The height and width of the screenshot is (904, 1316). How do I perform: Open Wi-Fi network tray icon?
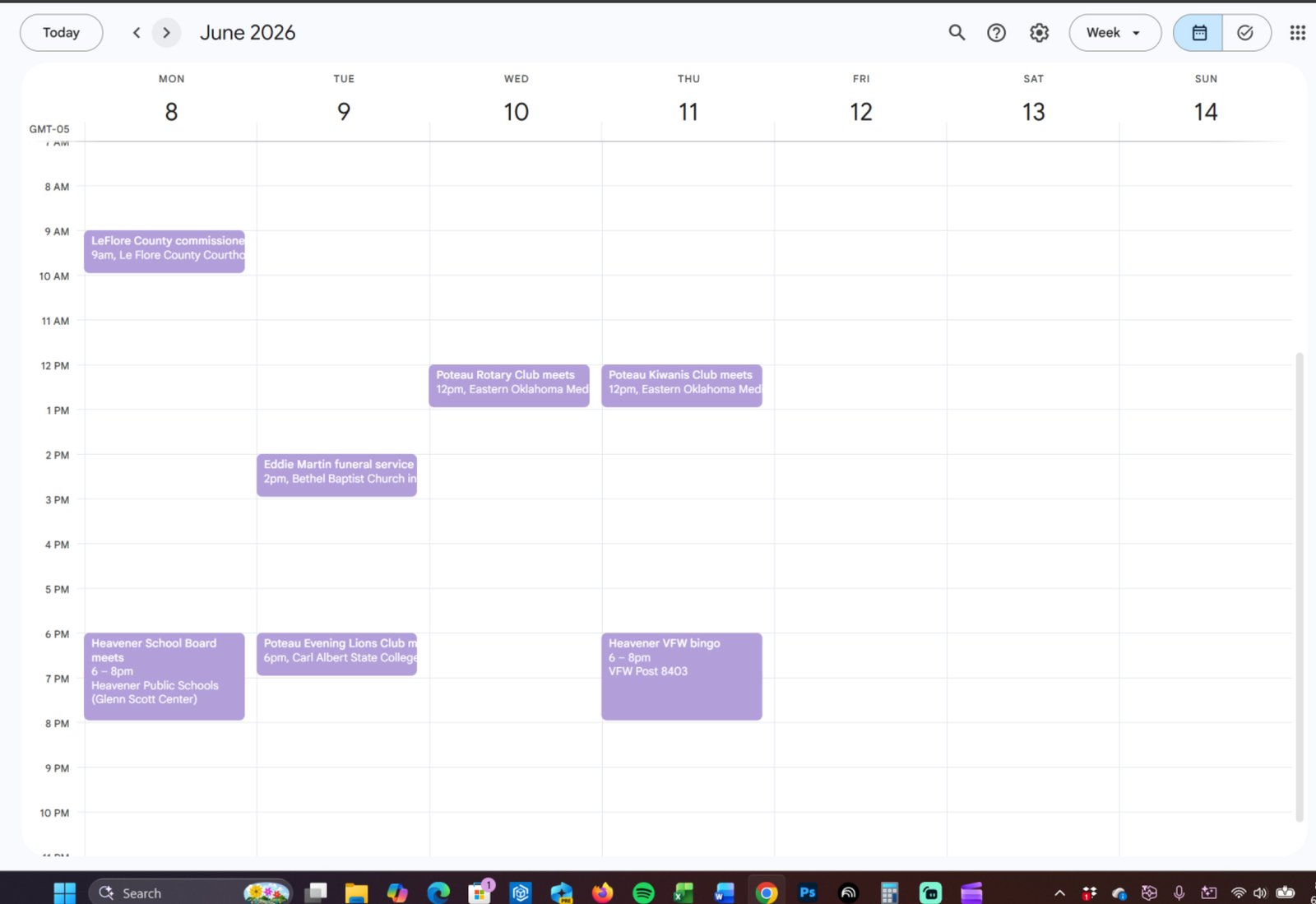(x=1238, y=893)
